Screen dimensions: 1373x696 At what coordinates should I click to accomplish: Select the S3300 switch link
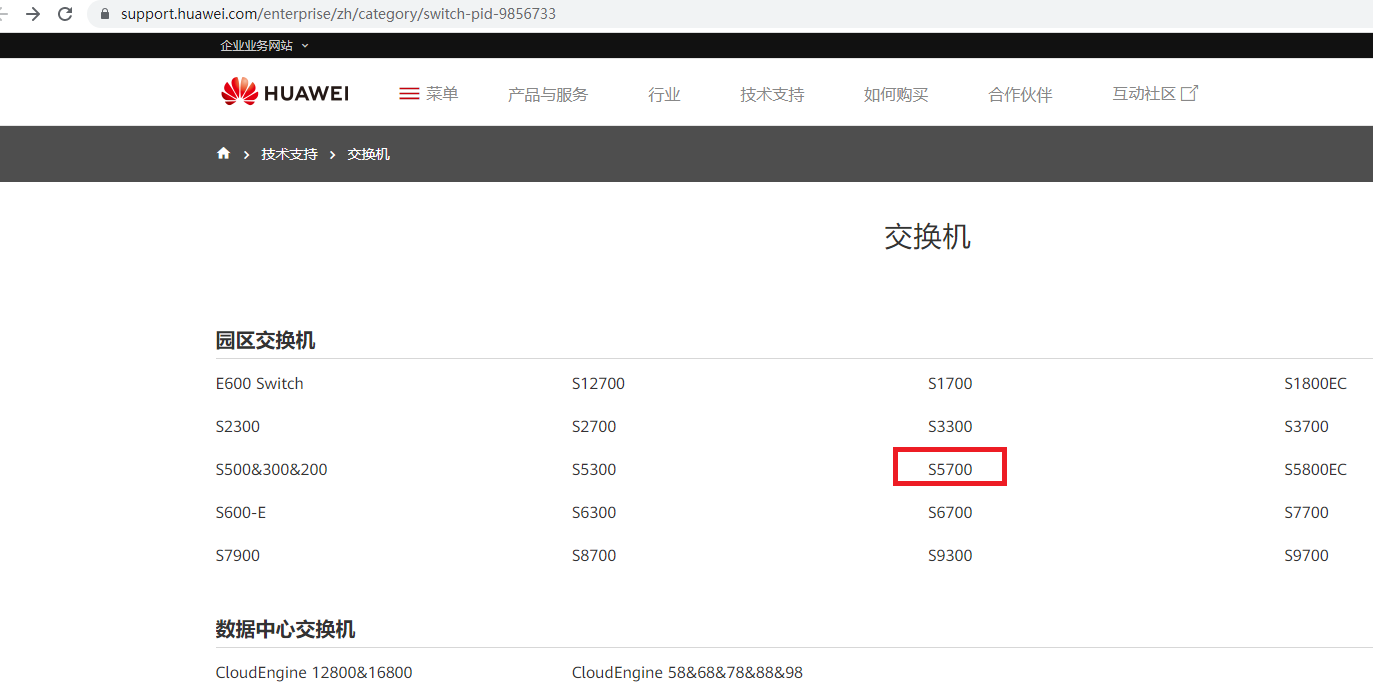950,426
